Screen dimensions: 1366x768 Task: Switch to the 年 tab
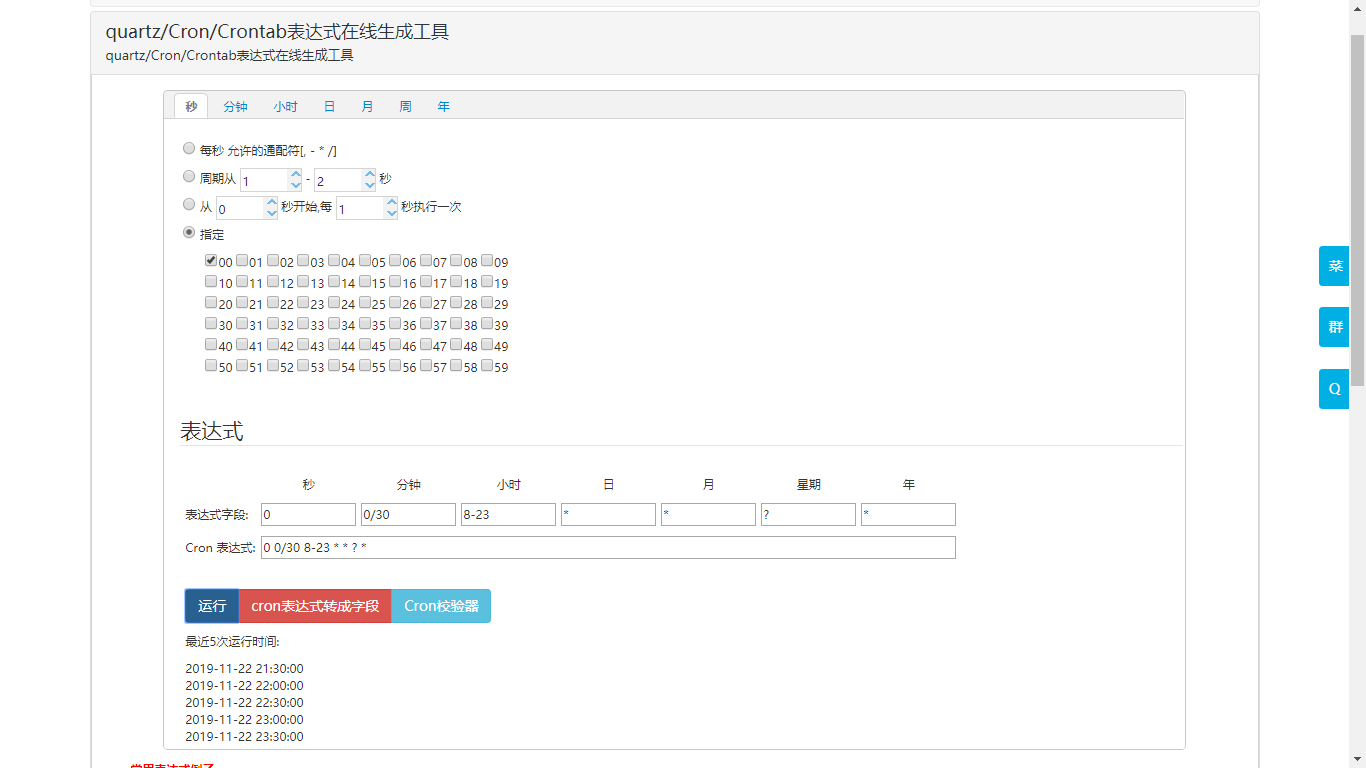pos(443,106)
